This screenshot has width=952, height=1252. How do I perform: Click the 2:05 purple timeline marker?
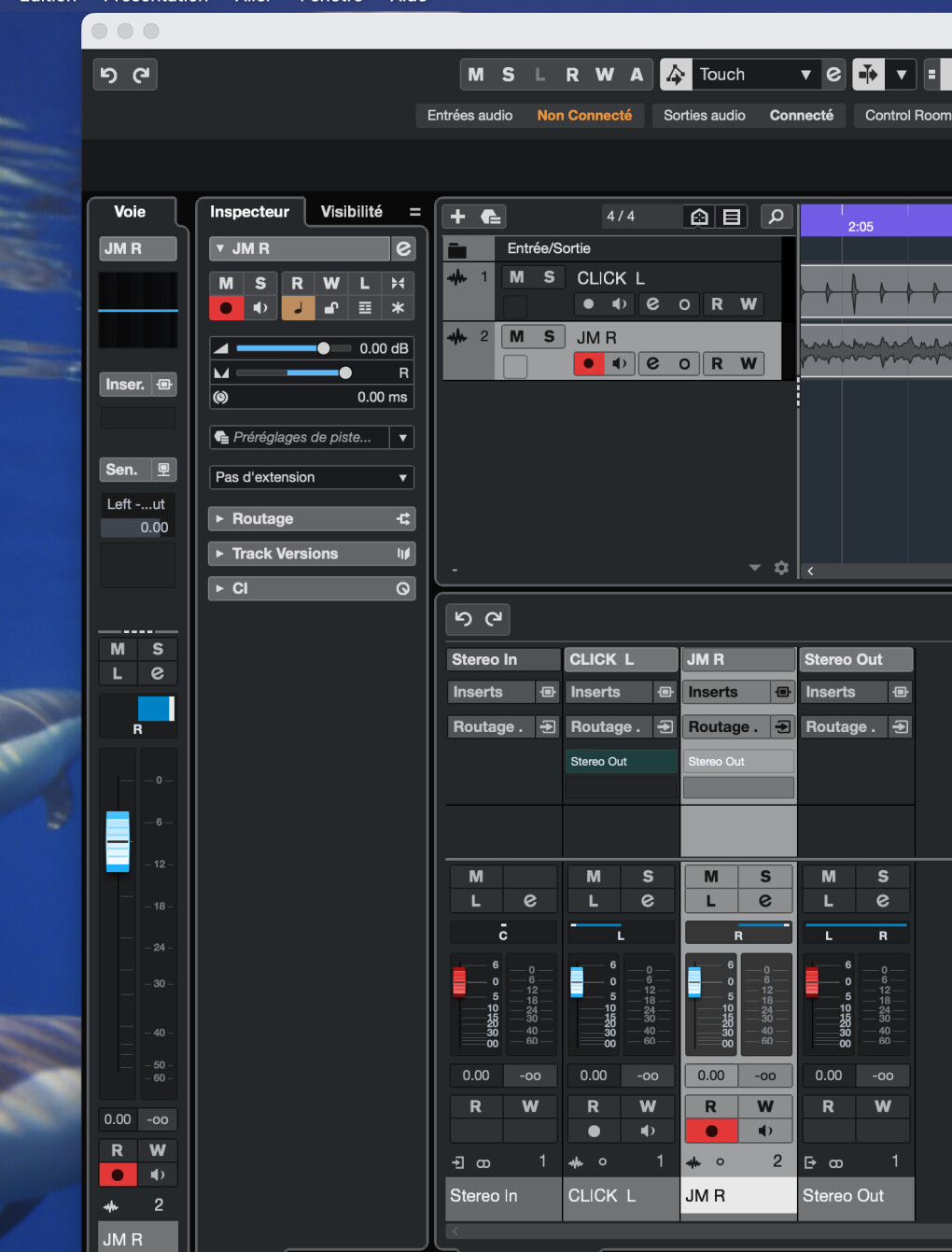point(861,226)
